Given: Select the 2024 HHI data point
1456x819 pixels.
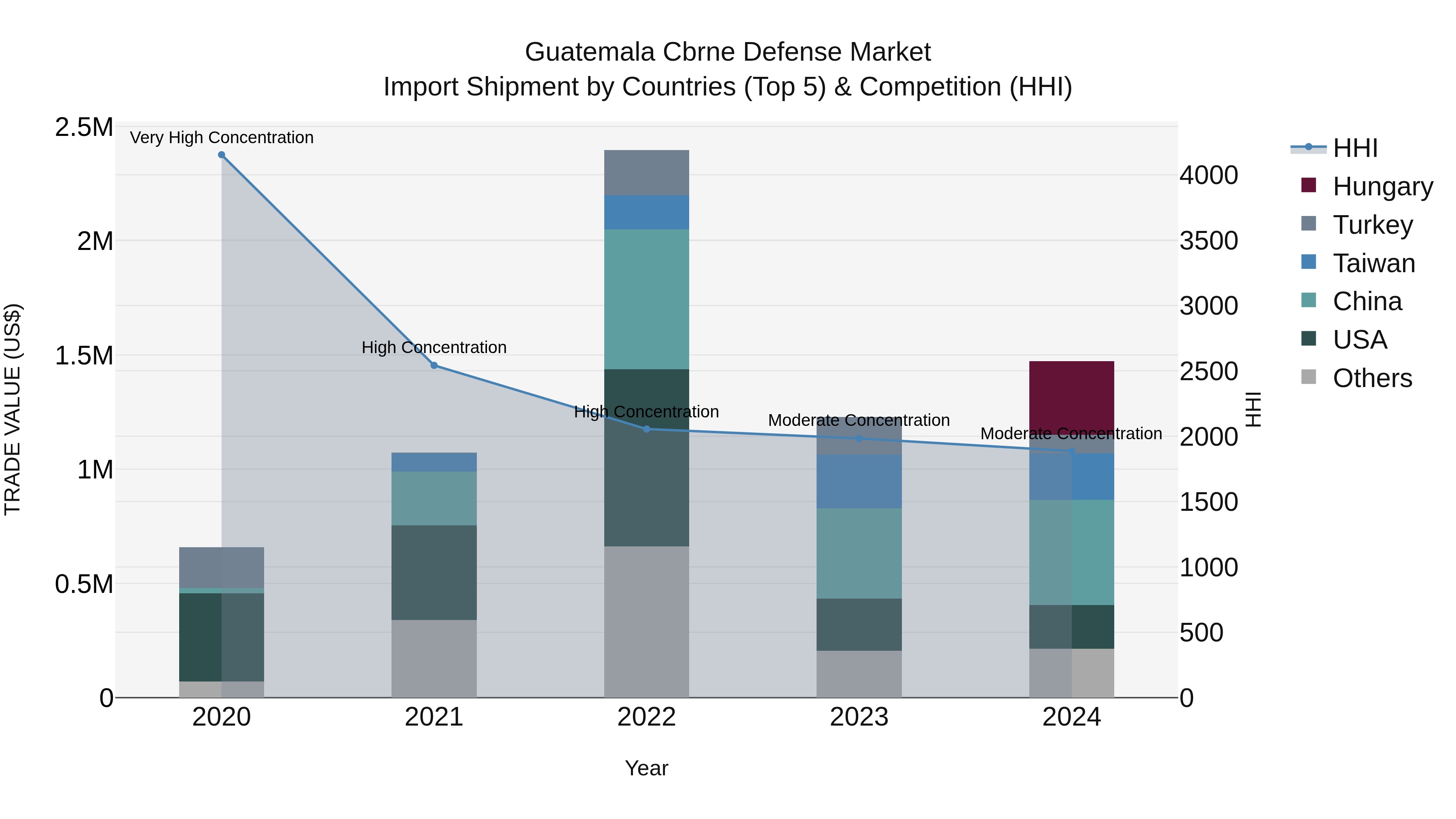Looking at the screenshot, I should point(1072,451).
